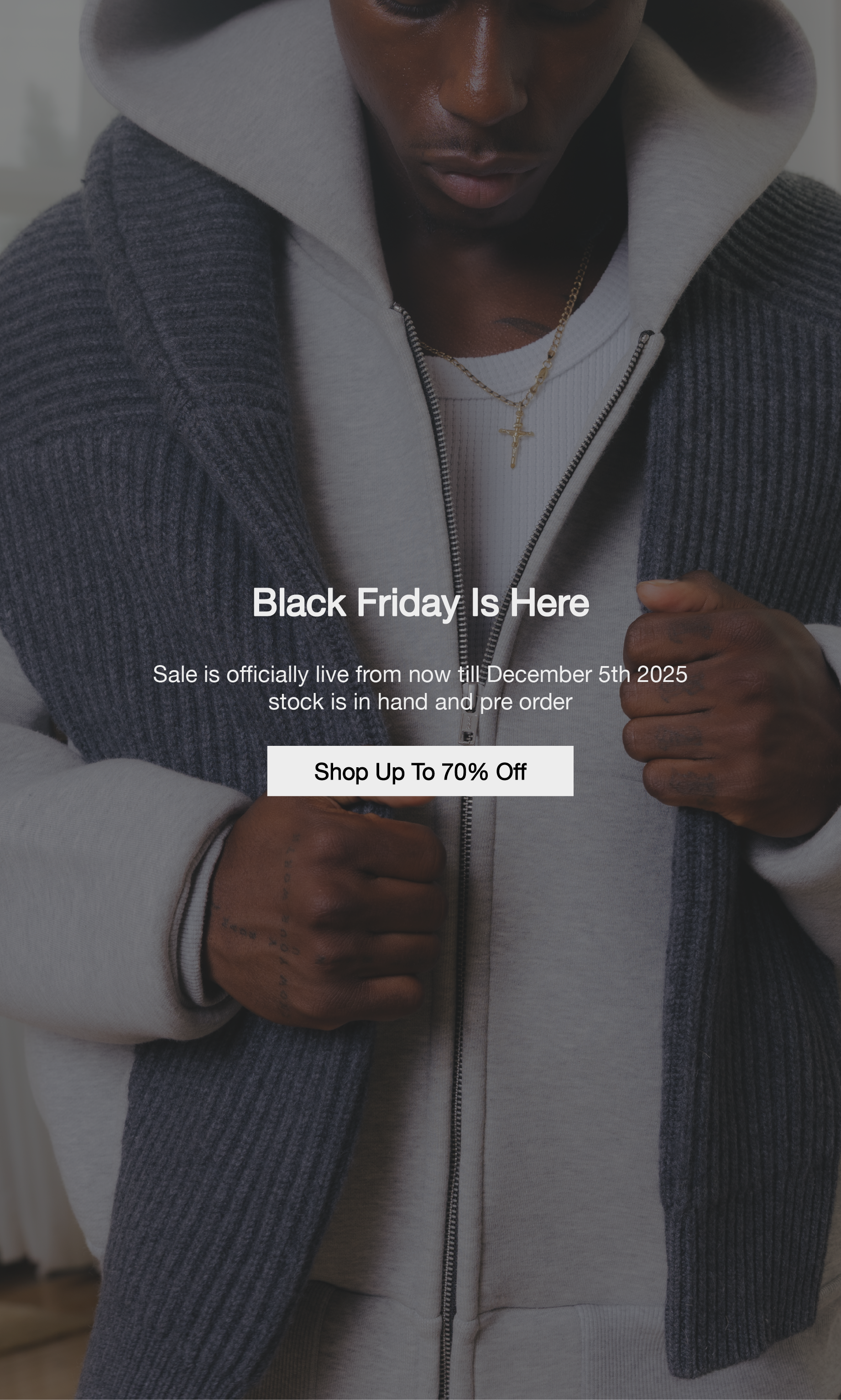Click the word Black in the heading
Image resolution: width=841 pixels, height=1400 pixels.
[298, 602]
